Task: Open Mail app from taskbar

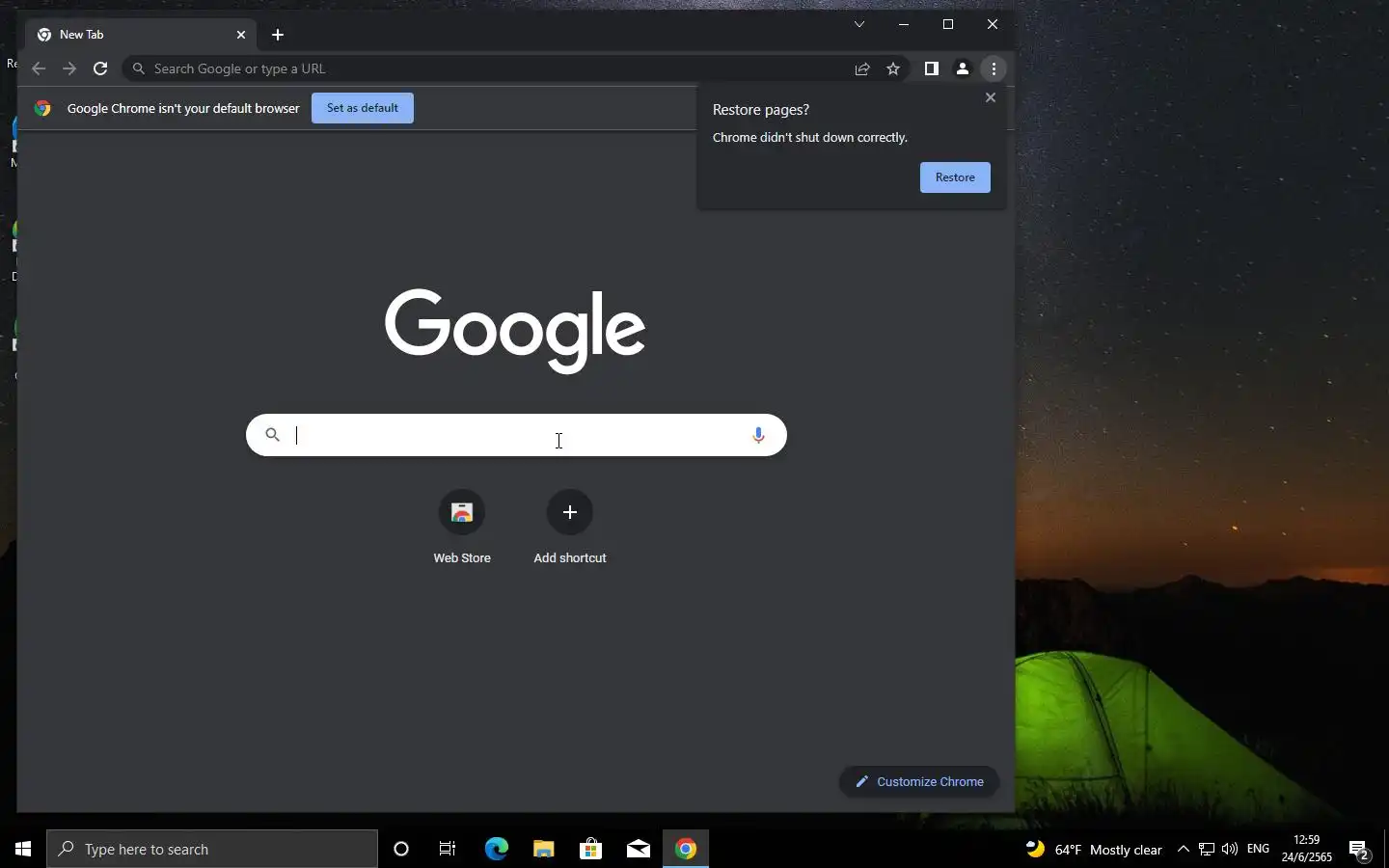Action: (638, 849)
